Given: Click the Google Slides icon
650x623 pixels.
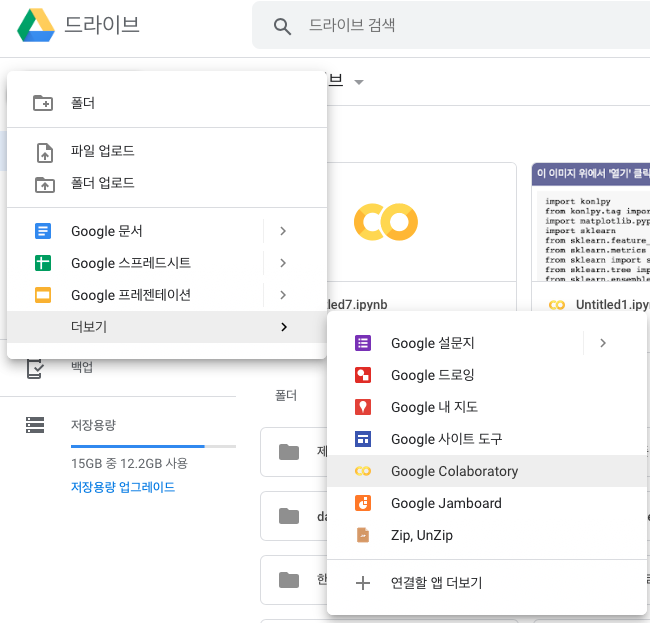Looking at the screenshot, I should 43,295.
